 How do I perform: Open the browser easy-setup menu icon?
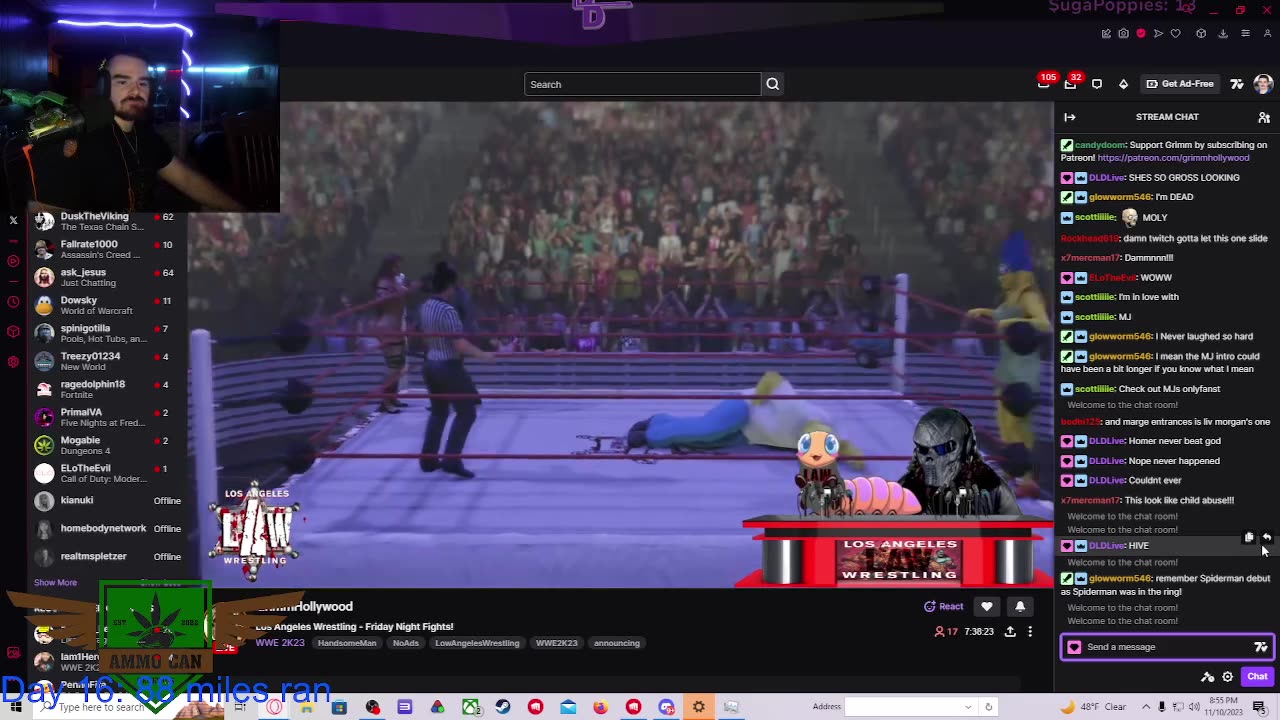click(x=1245, y=33)
